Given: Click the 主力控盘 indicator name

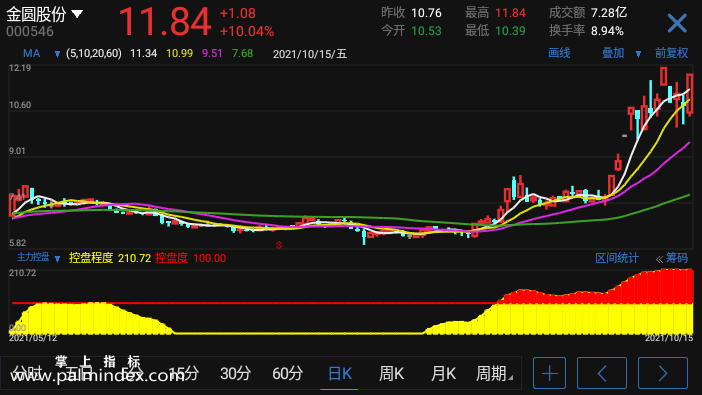Looking at the screenshot, I should (x=33, y=257).
